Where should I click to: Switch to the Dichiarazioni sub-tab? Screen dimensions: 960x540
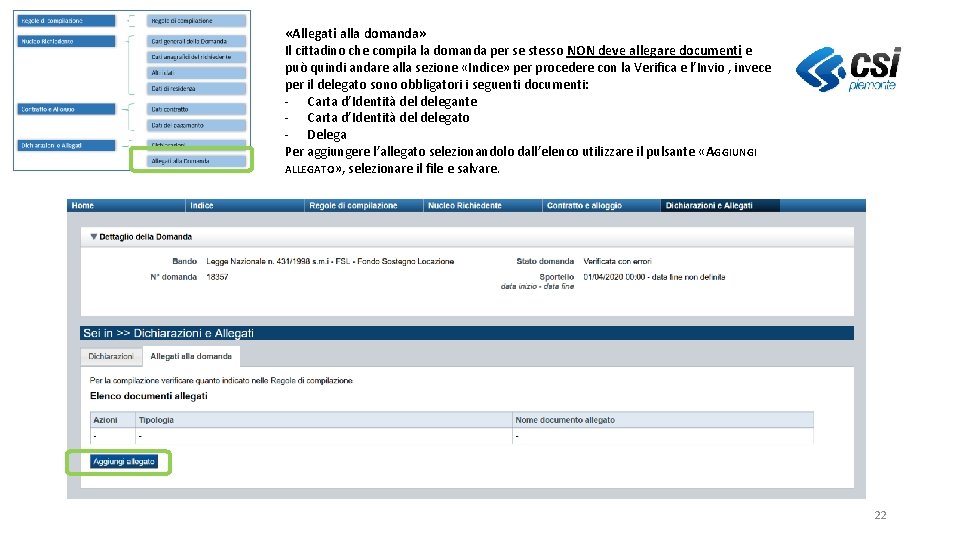pyautogui.click(x=111, y=356)
